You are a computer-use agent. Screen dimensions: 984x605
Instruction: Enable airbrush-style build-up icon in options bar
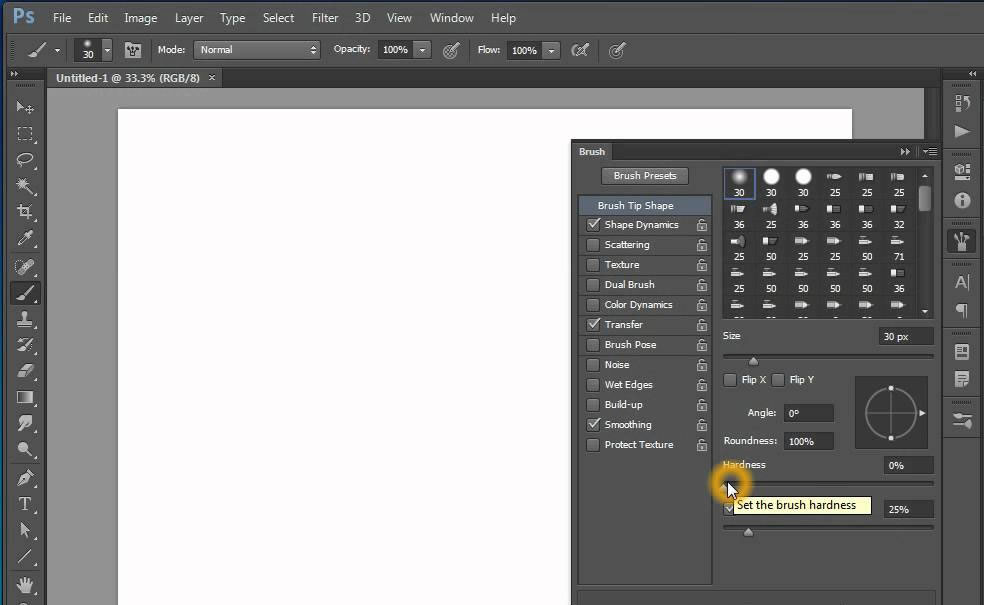579,50
